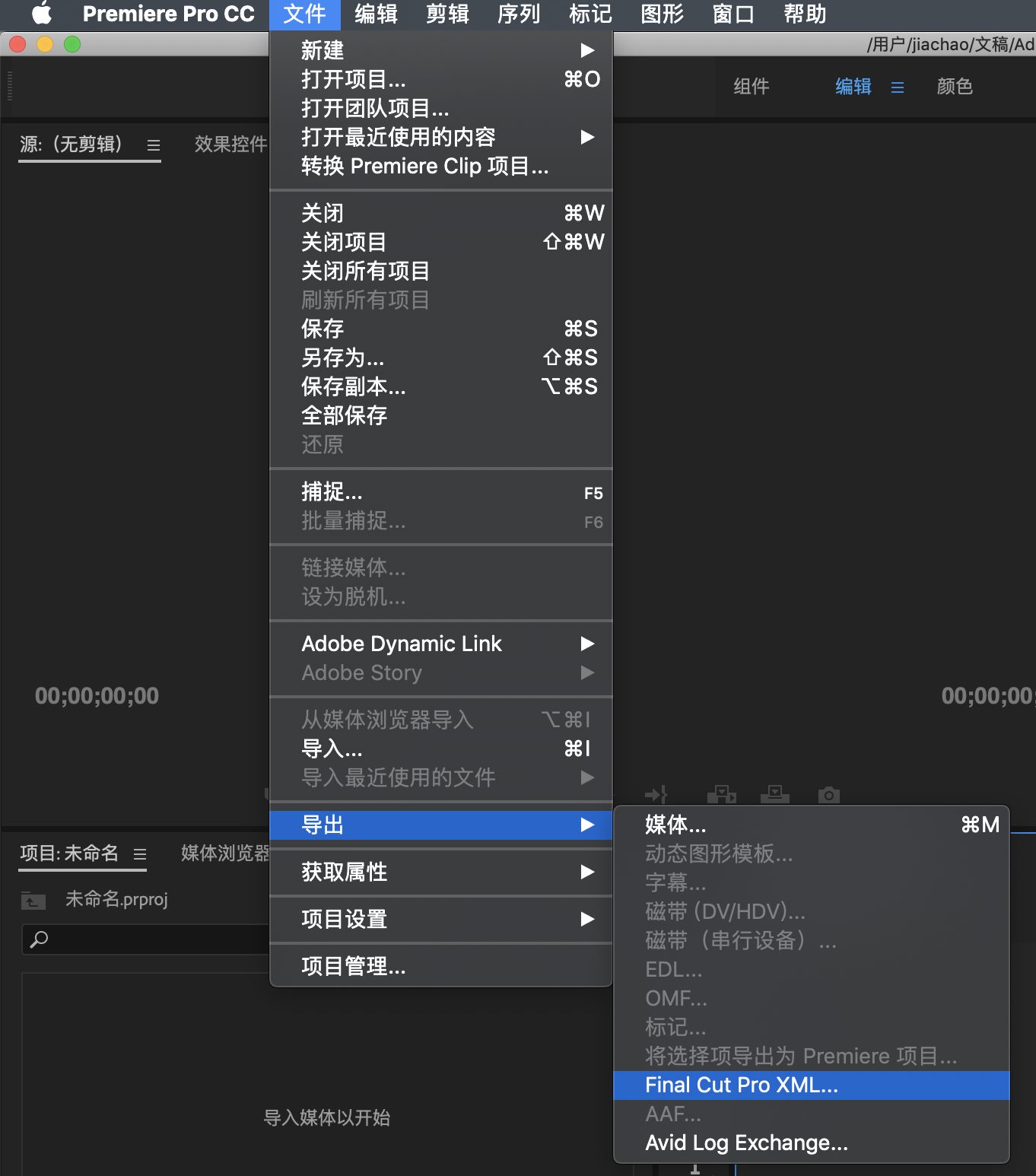Open the source panel hamburger menu

154,145
